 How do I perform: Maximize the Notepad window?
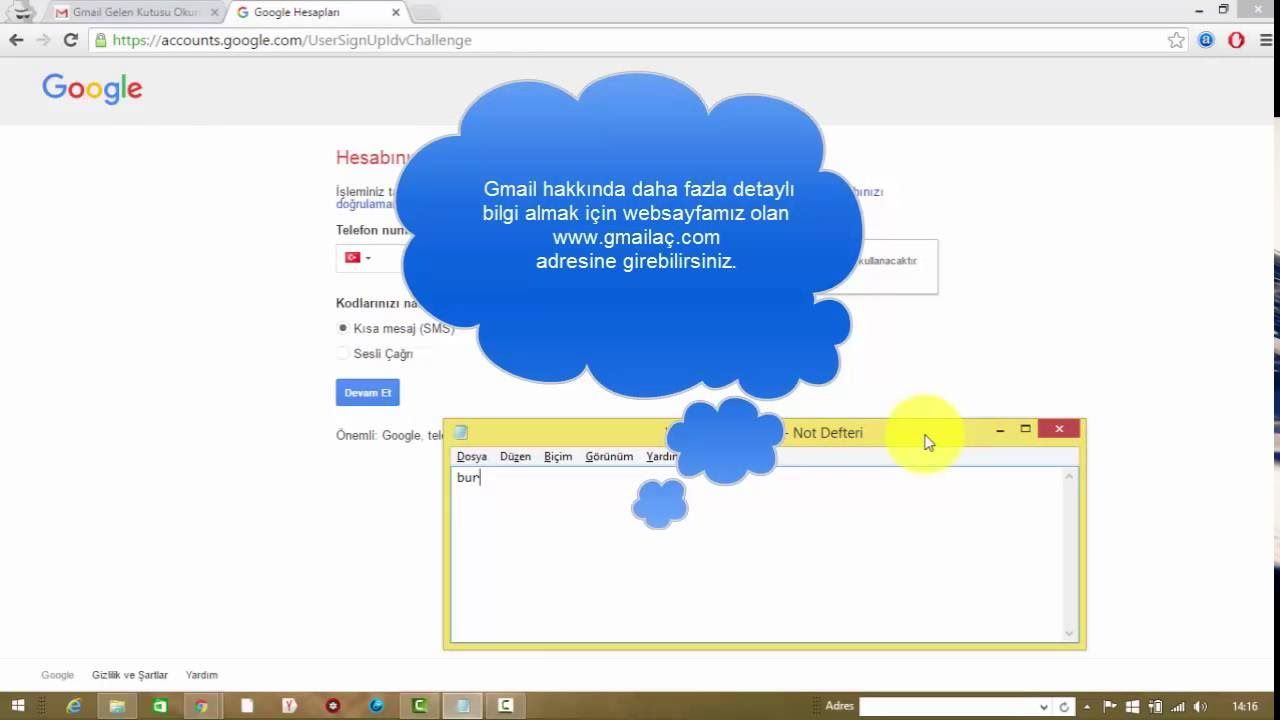[1025, 429]
